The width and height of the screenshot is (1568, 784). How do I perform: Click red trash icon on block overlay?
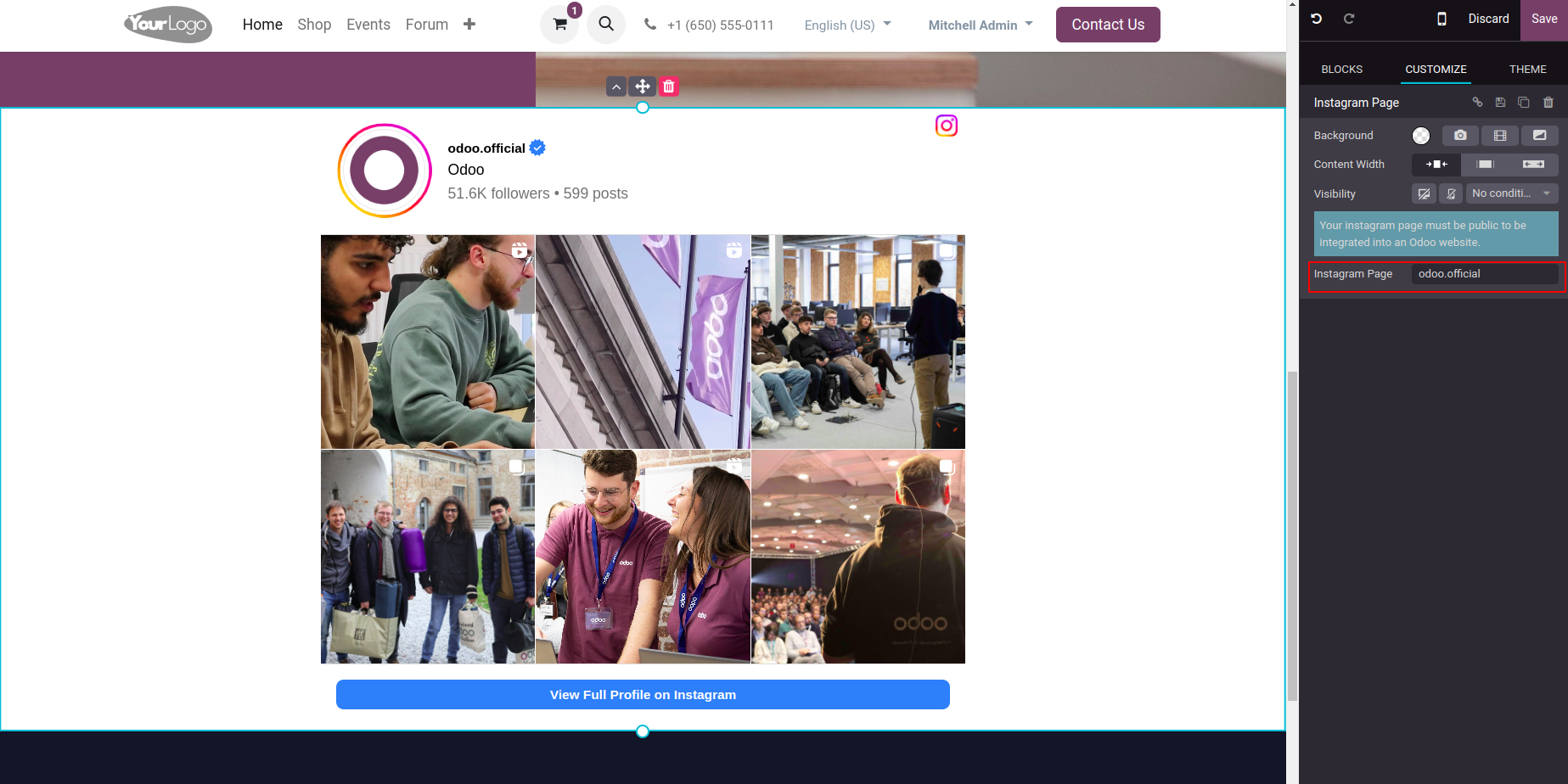click(x=669, y=87)
